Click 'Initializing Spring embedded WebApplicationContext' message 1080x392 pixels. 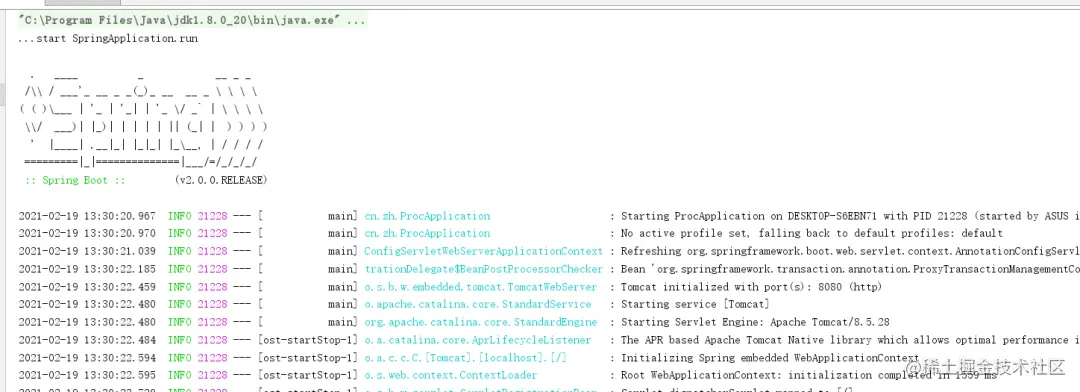770,358
